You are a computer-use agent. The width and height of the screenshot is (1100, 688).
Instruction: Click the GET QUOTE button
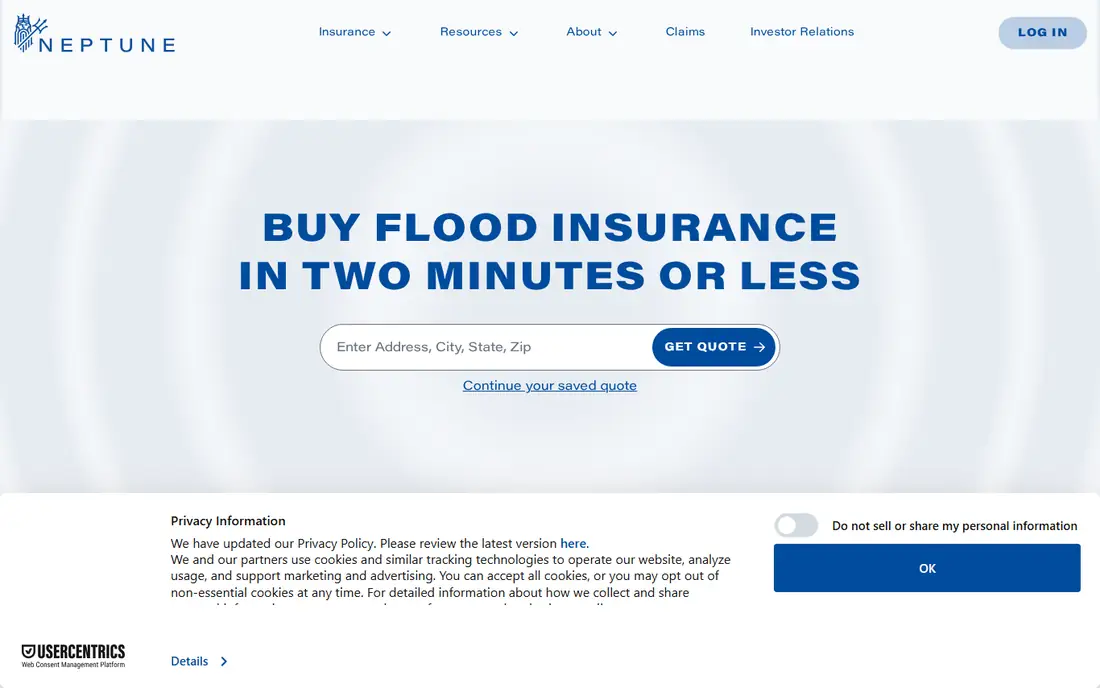[713, 347]
